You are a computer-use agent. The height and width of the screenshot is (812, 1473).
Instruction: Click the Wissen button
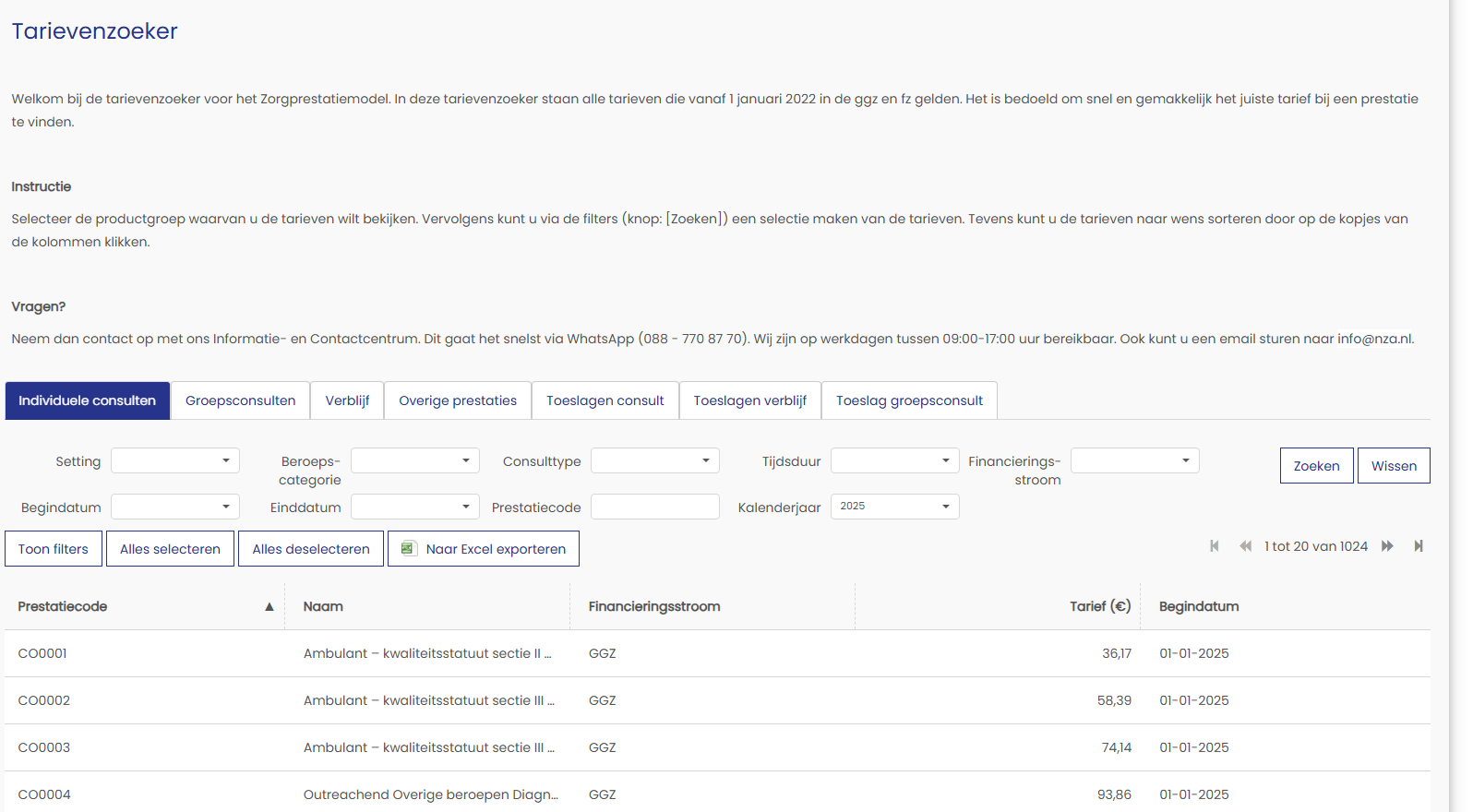point(1394,466)
